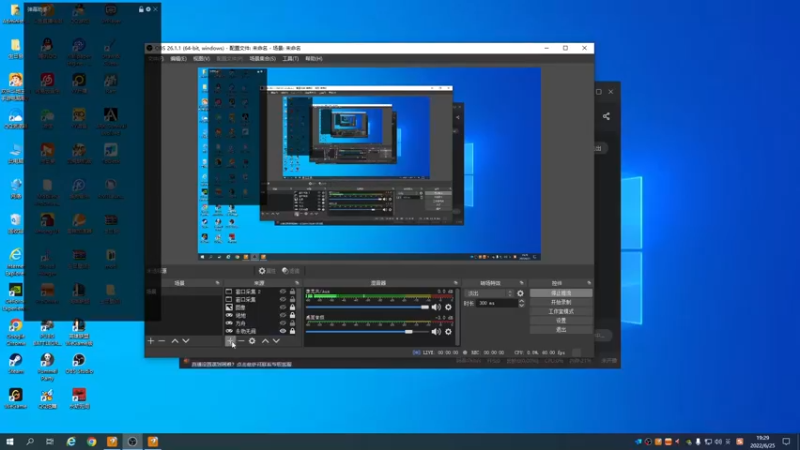Open Task View from the taskbar
The image size is (800, 450).
49,441
